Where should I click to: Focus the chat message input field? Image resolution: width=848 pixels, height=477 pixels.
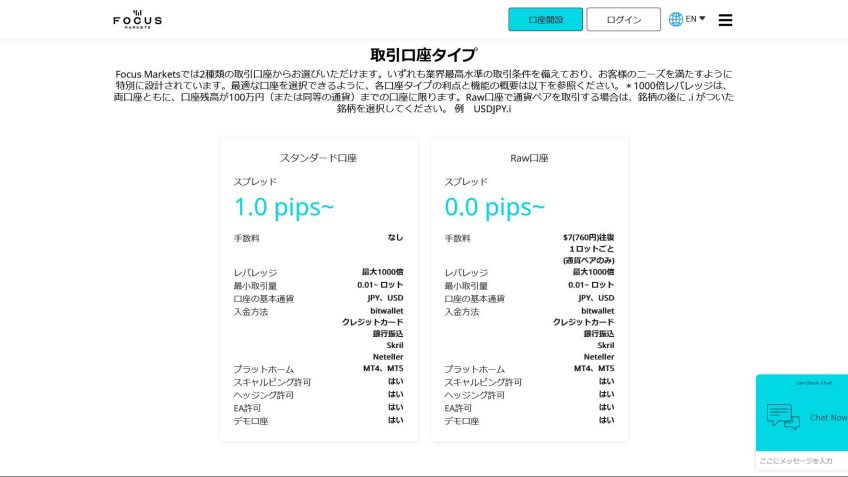pyautogui.click(x=800, y=460)
